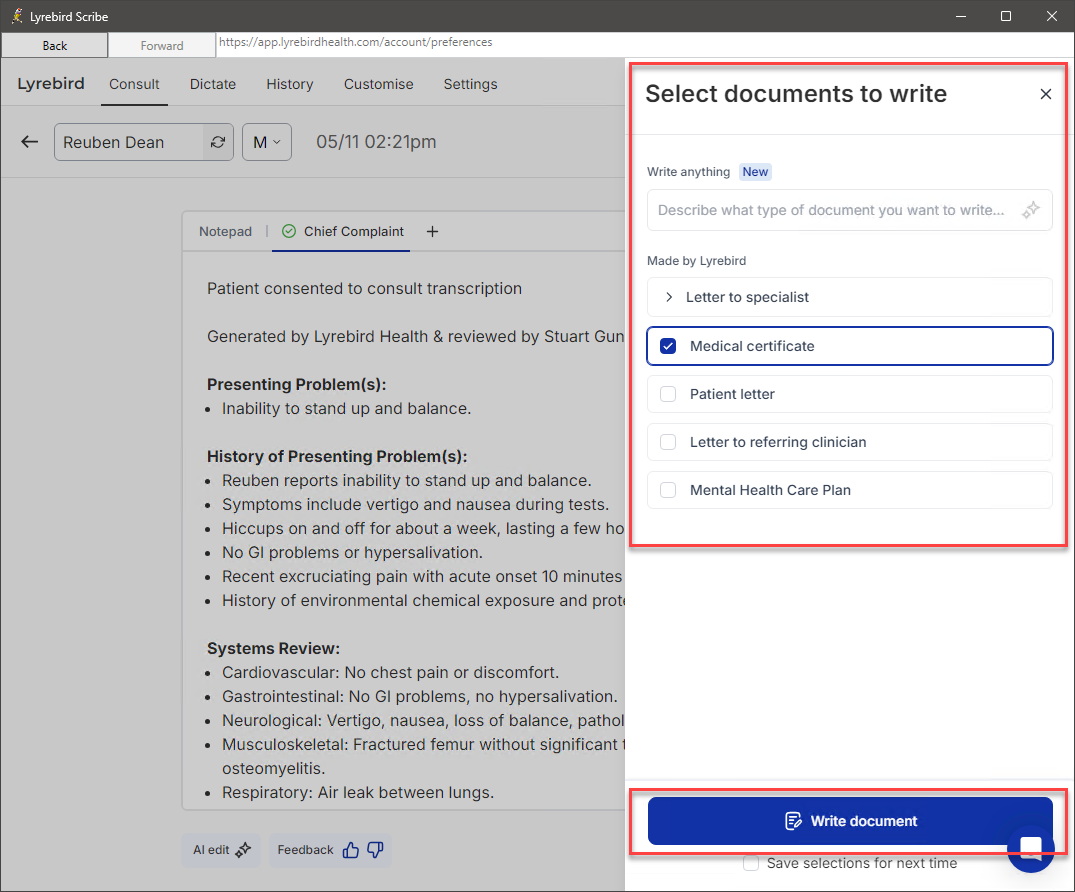Check the Patient letter checkbox
This screenshot has width=1075, height=892.
pyautogui.click(x=668, y=394)
